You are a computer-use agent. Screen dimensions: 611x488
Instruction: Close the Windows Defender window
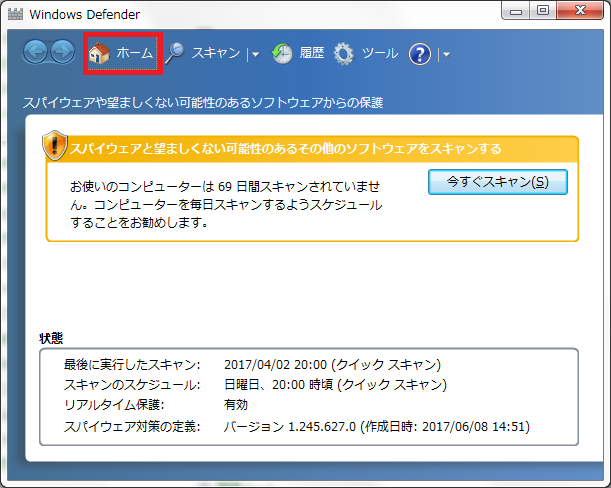580,11
